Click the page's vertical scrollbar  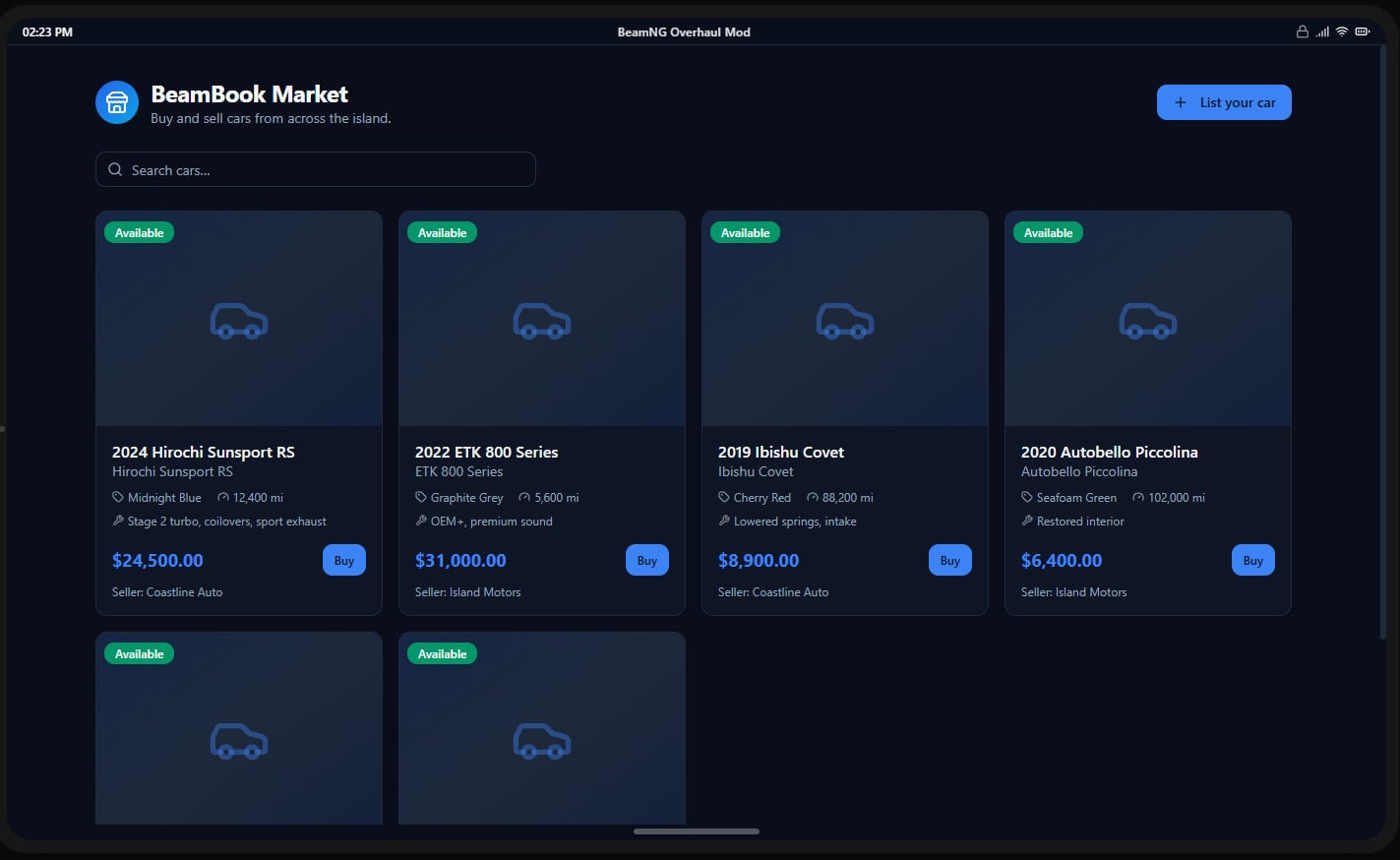tap(1382, 341)
